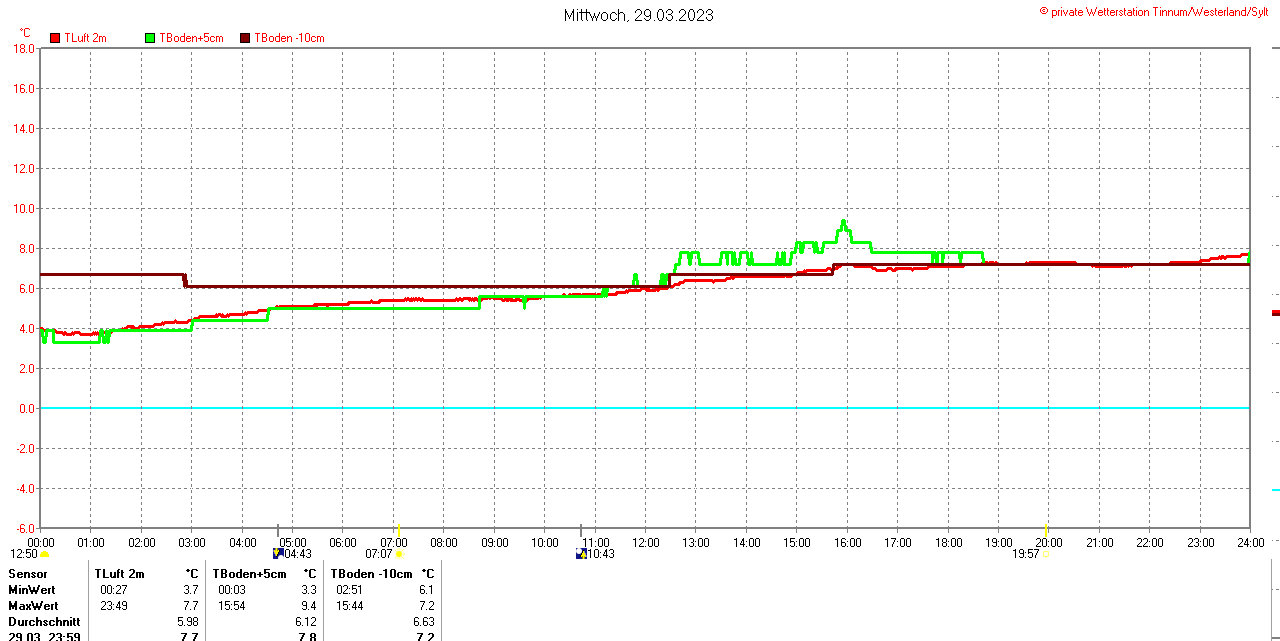Click the TLuft 2m legend label
The image size is (1280, 641).
click(x=88, y=38)
